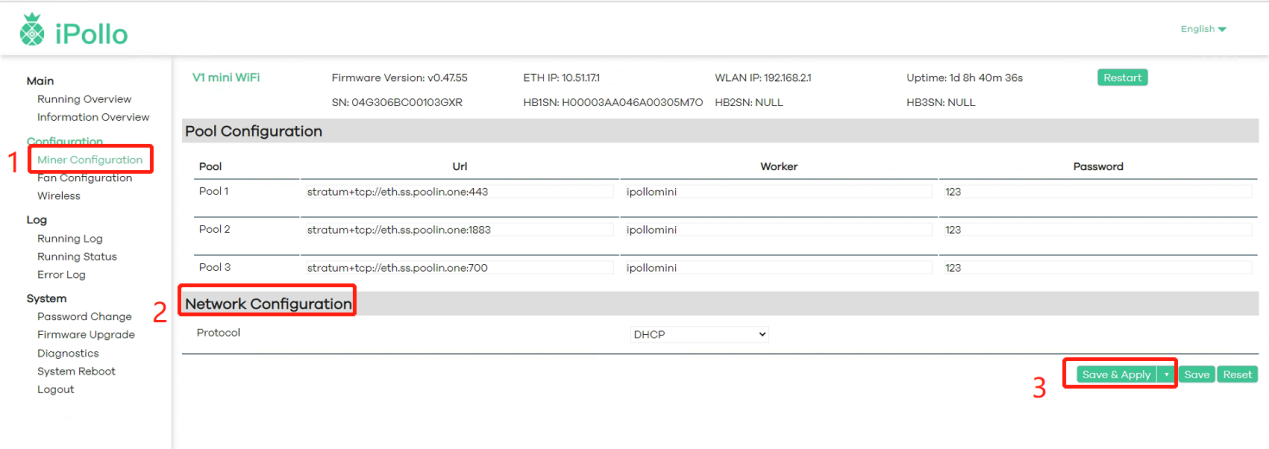Click the iPollo pineapple logo icon
The image size is (1269, 449).
(32, 31)
